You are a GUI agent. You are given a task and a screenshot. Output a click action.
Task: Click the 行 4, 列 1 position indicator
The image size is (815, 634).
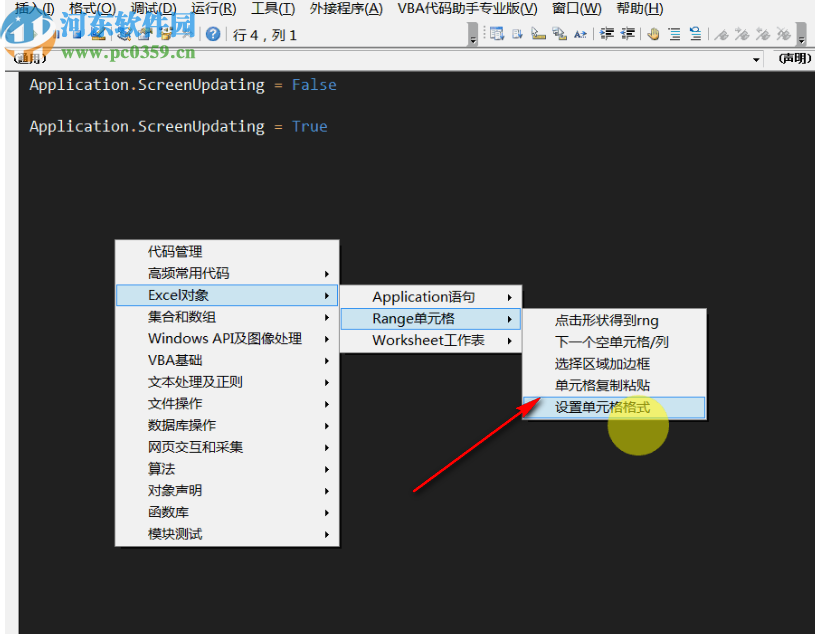click(x=265, y=35)
